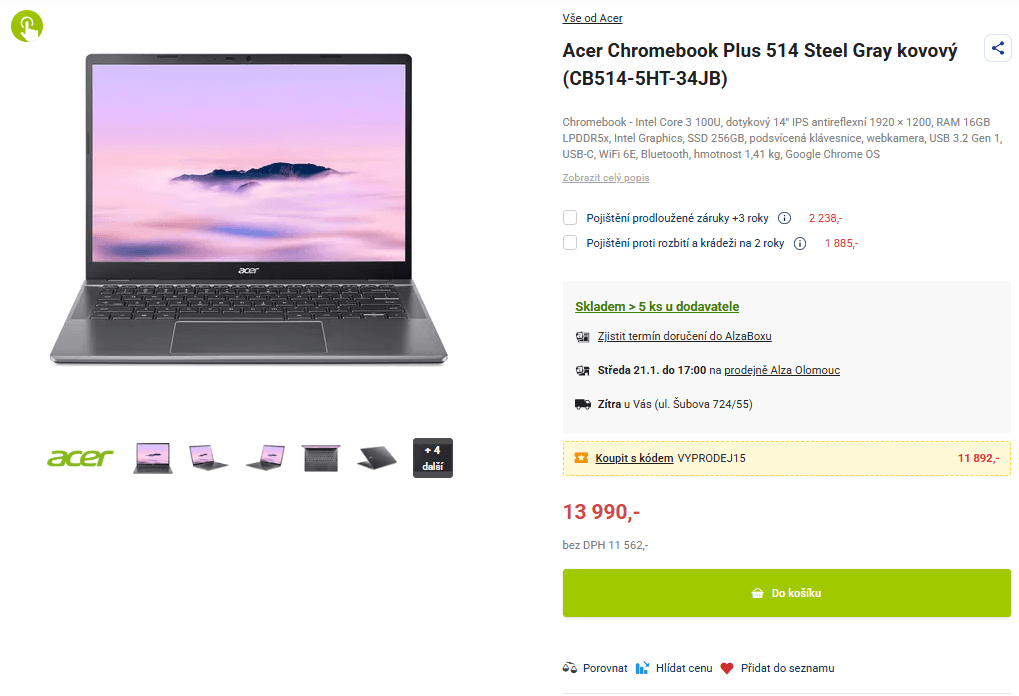Open the +4 další image gallery
1019x696 pixels.
coord(432,457)
